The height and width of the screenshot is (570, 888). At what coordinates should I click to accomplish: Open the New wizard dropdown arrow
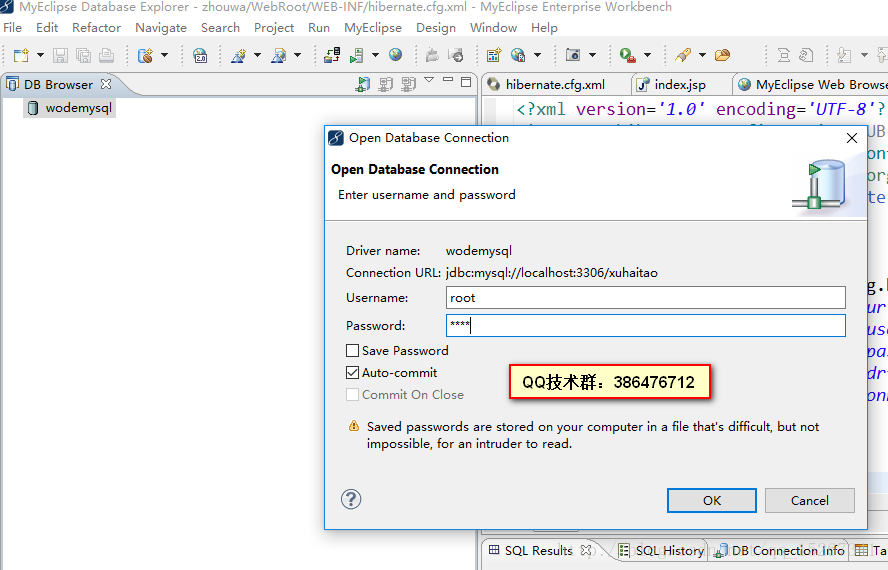[40, 55]
